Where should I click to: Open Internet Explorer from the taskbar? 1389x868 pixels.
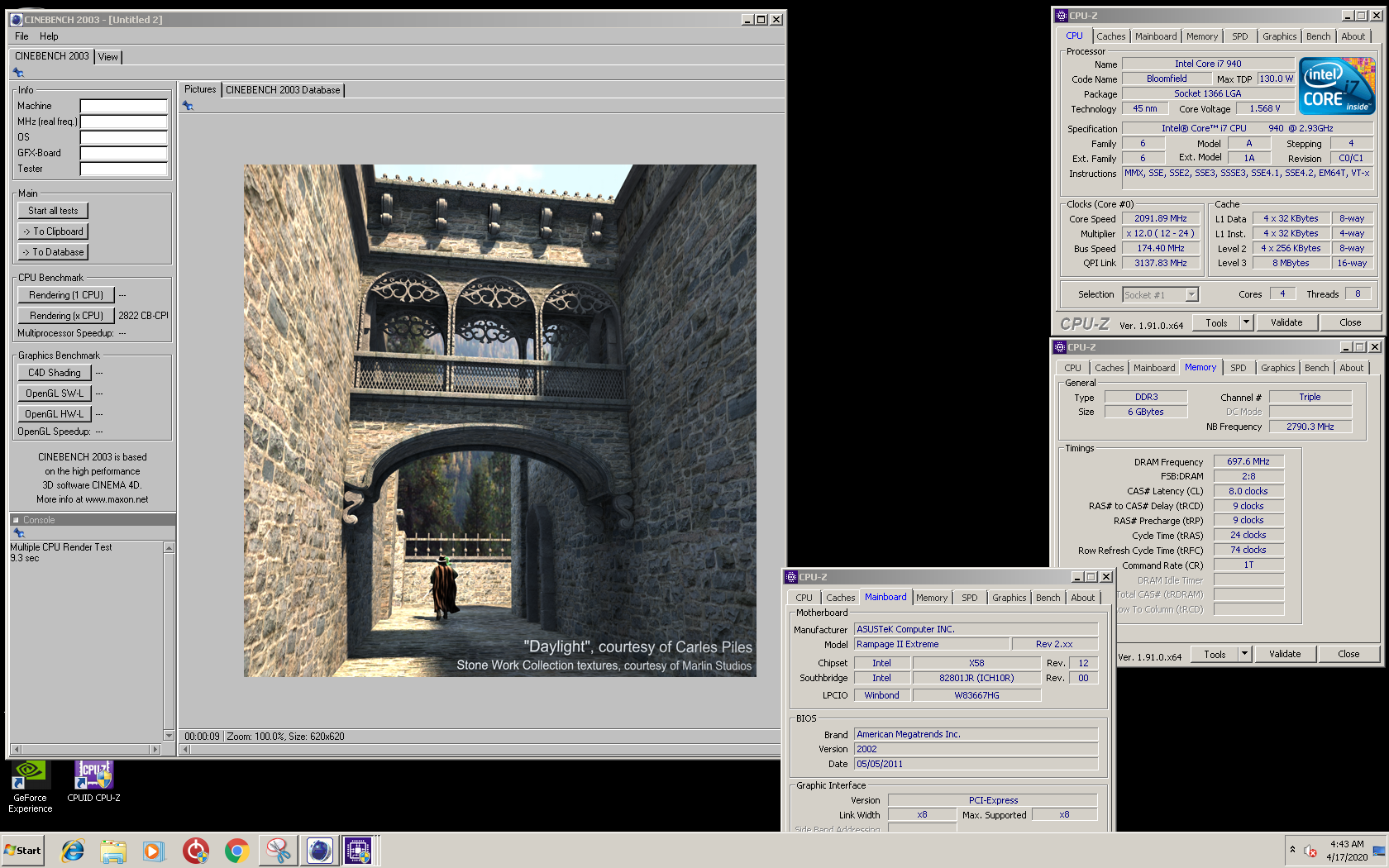tap(73, 850)
